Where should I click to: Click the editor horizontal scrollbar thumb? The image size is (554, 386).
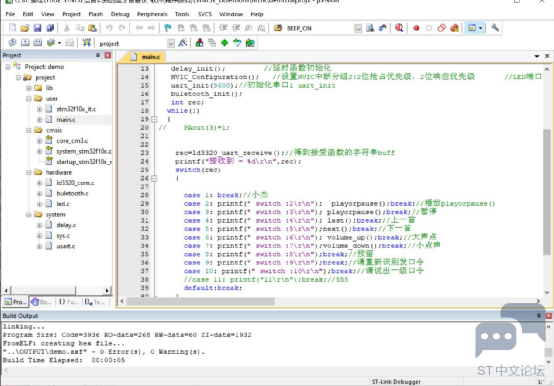click(200, 302)
